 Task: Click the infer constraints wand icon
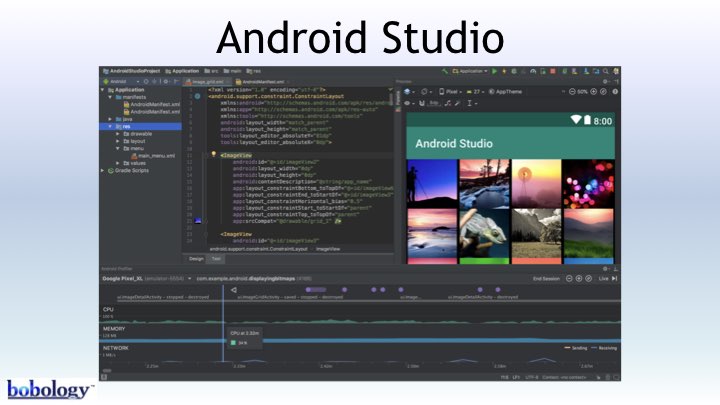coord(457,103)
